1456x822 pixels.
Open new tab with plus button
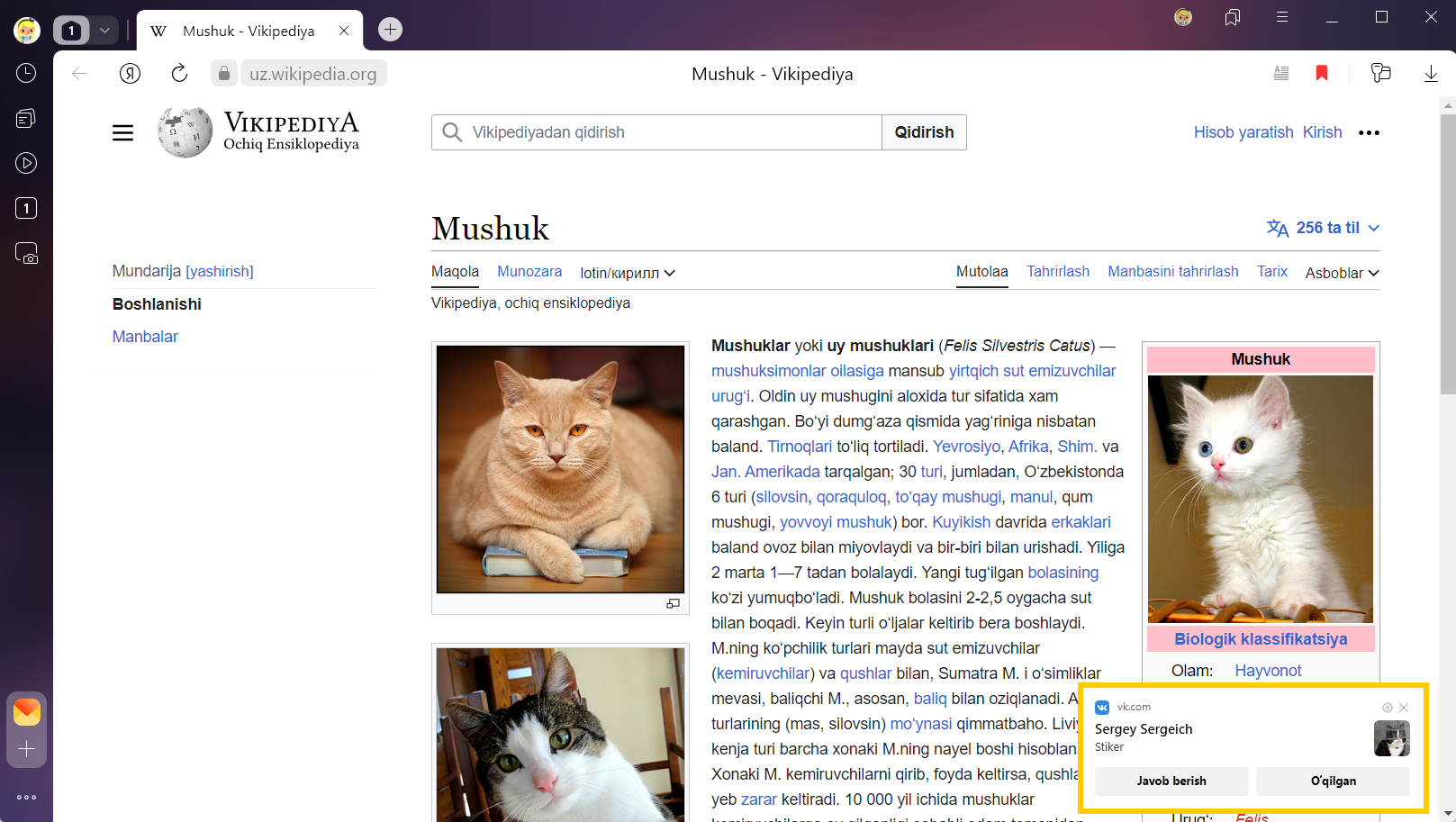coord(390,30)
